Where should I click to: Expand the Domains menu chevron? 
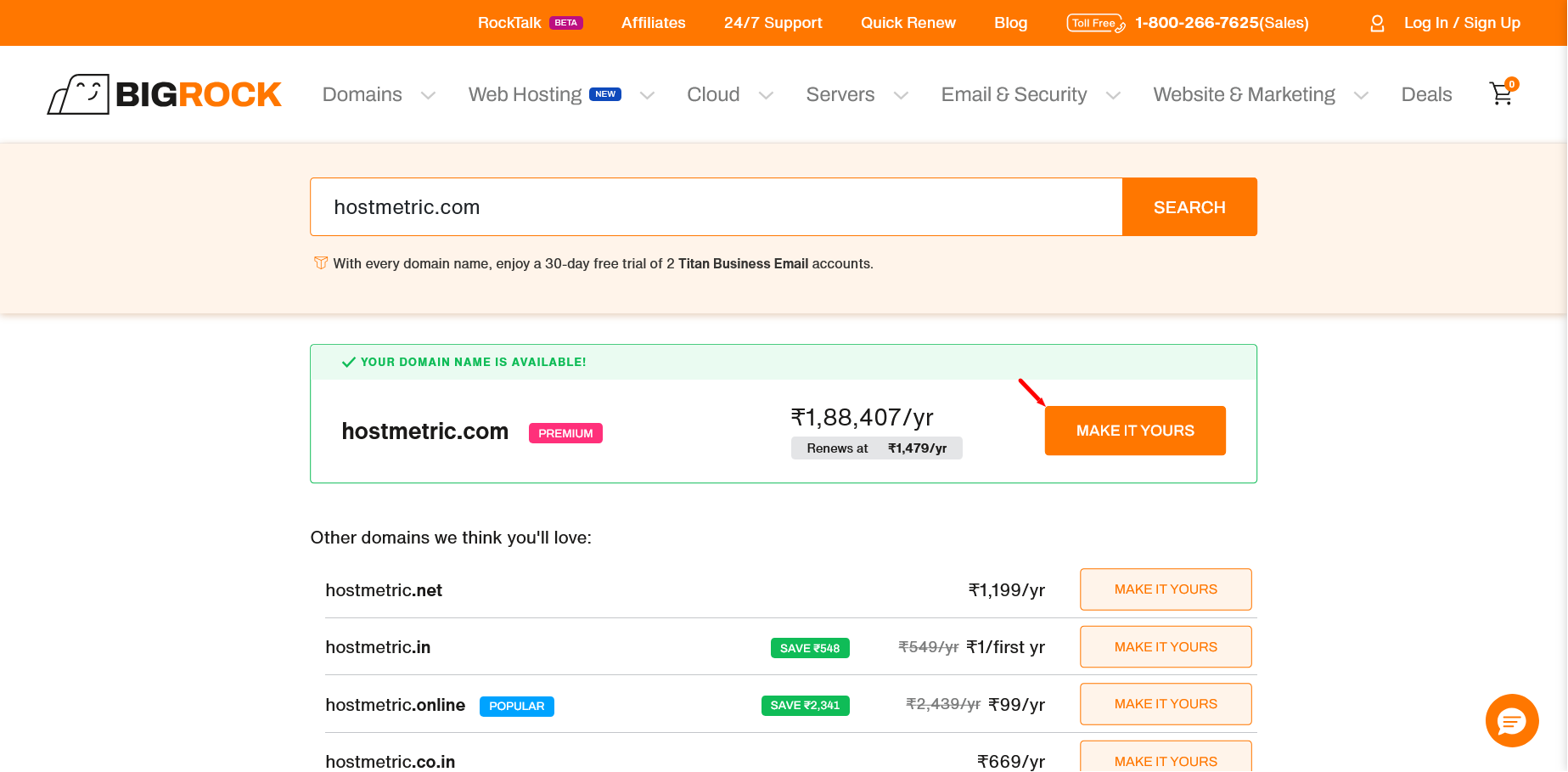(x=428, y=95)
